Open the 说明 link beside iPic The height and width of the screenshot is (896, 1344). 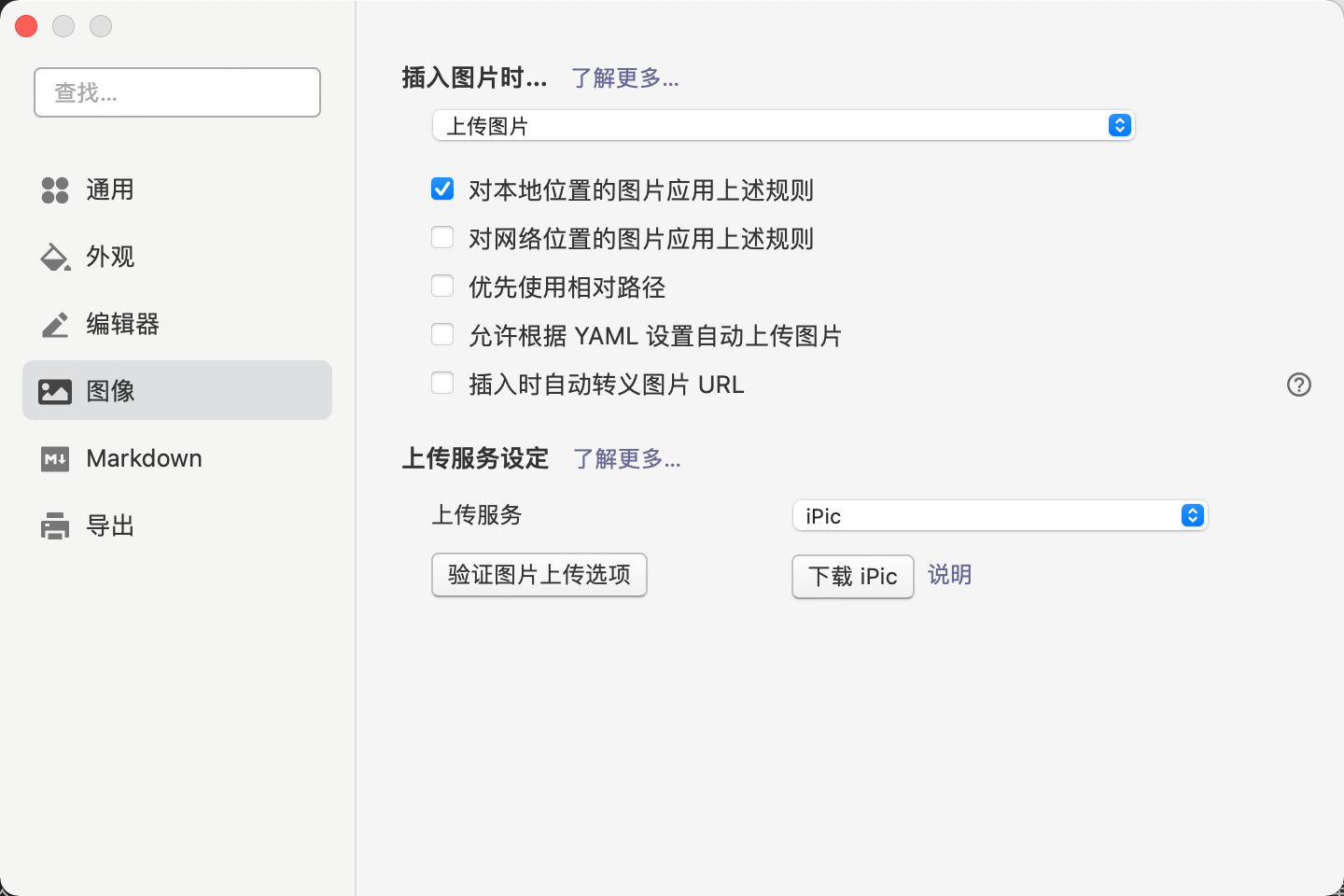tap(949, 575)
